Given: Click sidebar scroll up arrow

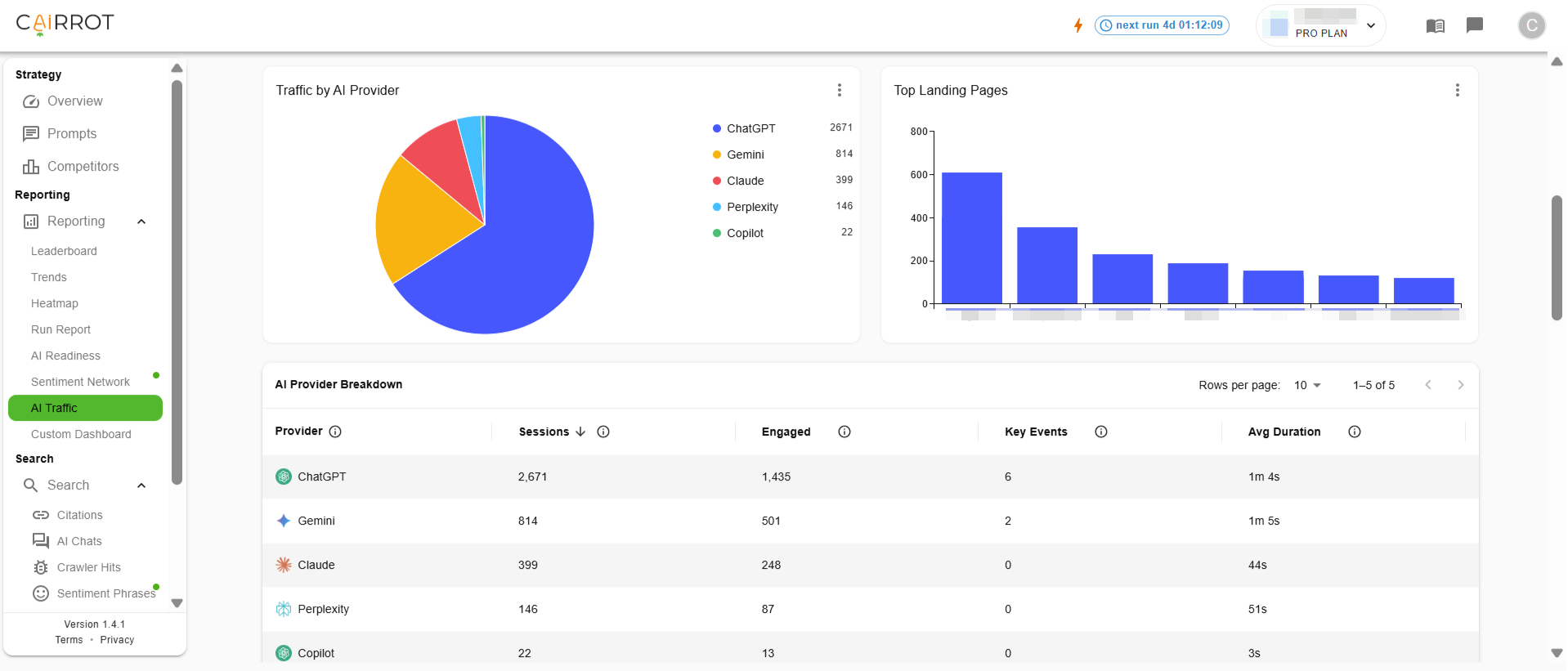Looking at the screenshot, I should coord(177,68).
